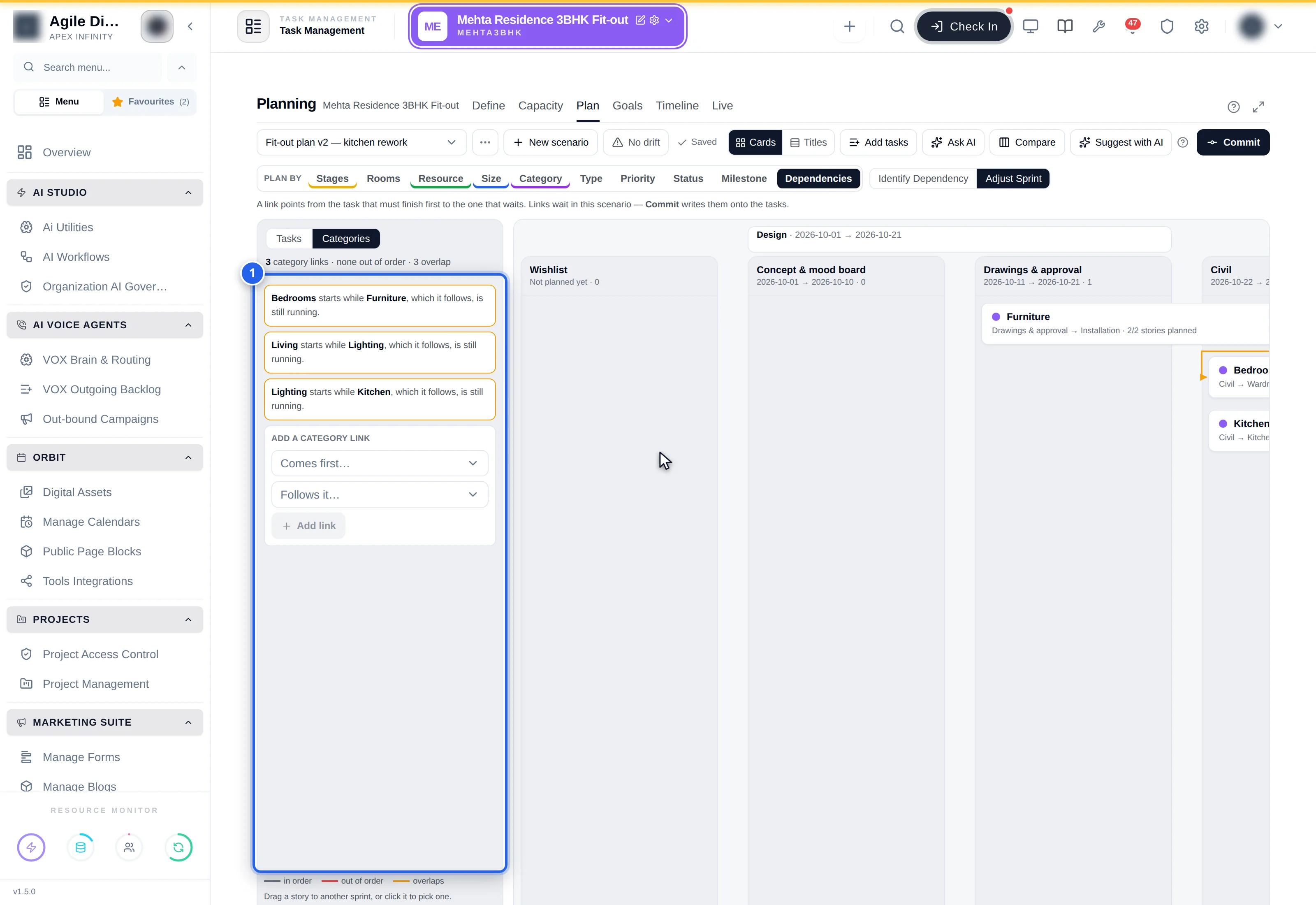
Task: Open the Define planning tab
Action: tap(489, 105)
